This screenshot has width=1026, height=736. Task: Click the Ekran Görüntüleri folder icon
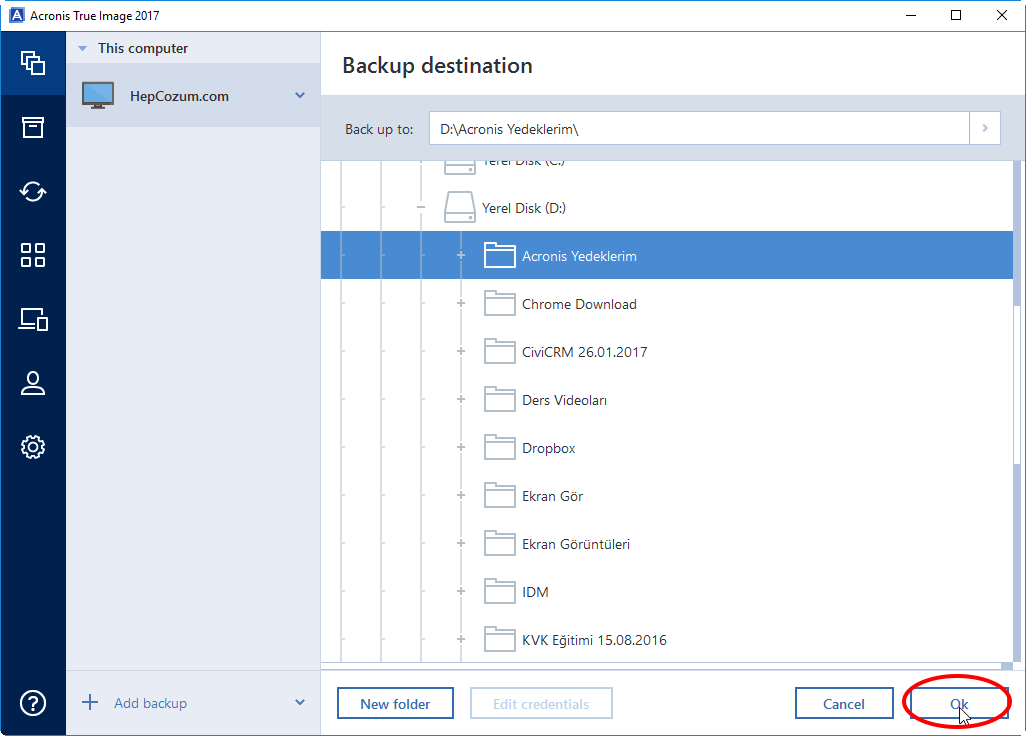tap(499, 543)
